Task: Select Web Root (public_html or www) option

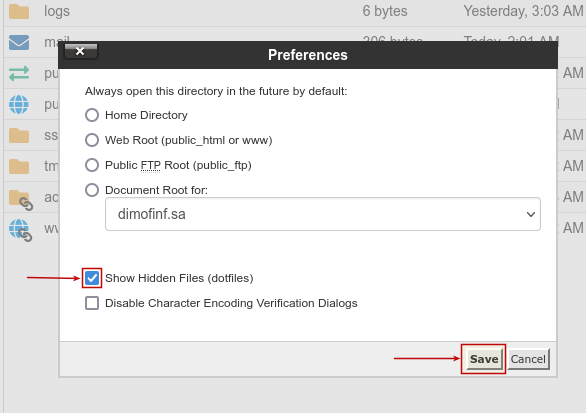Action: tap(92, 140)
